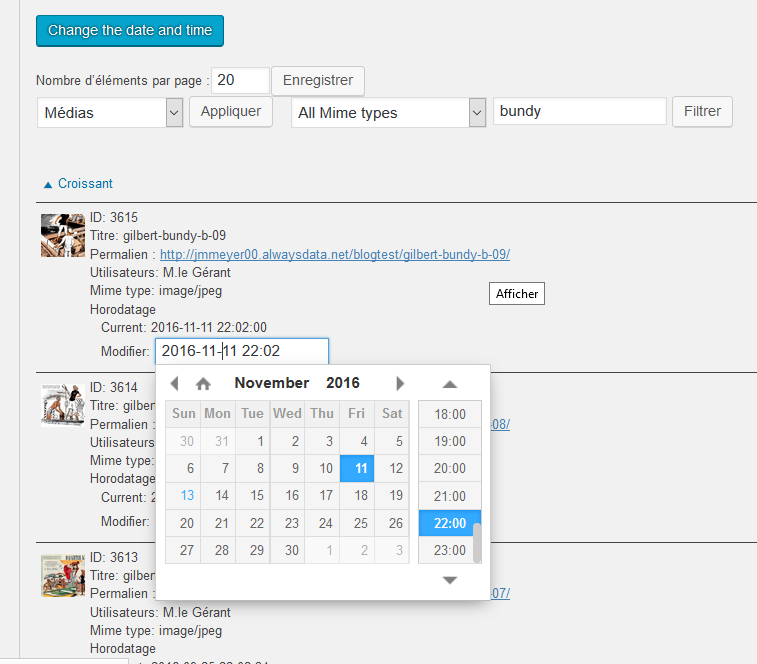Click Titre gilbert-bundy-b-09 text
This screenshot has height=664, width=757.
pyautogui.click(x=158, y=236)
